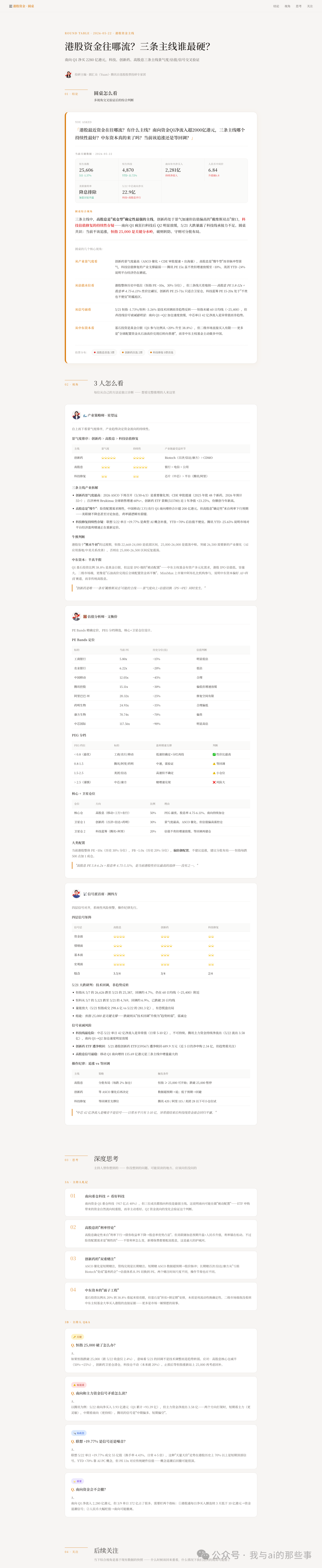The height and width of the screenshot is (1568, 322).
Task: Click the 3 人怎么看 section heading
Action: (109, 383)
